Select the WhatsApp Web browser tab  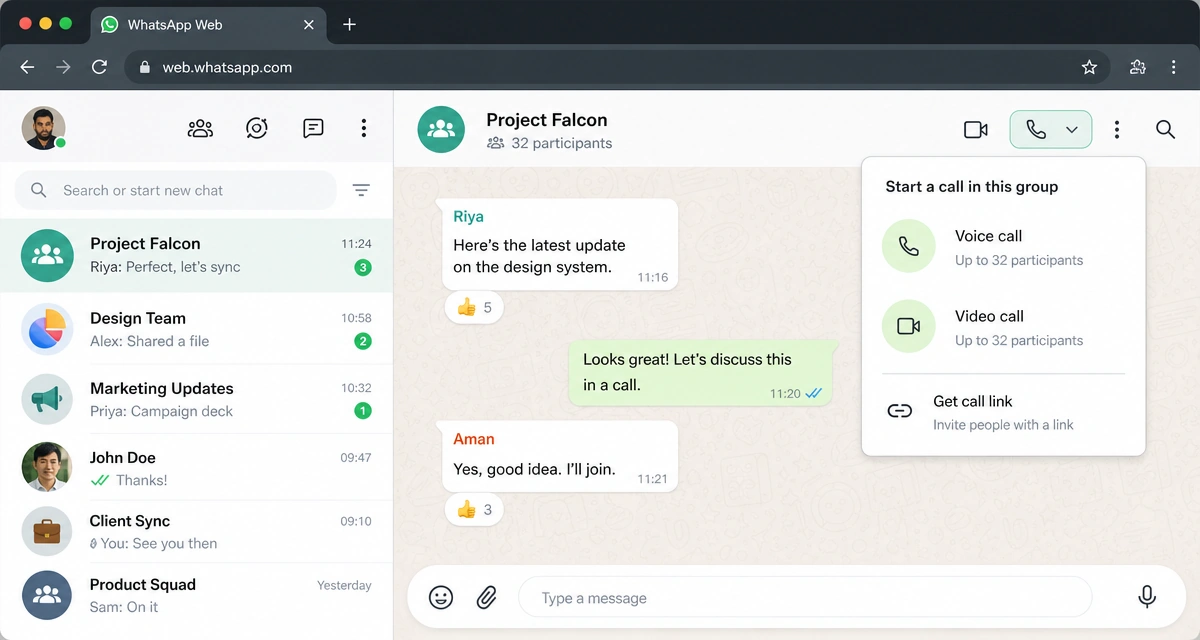(x=208, y=25)
